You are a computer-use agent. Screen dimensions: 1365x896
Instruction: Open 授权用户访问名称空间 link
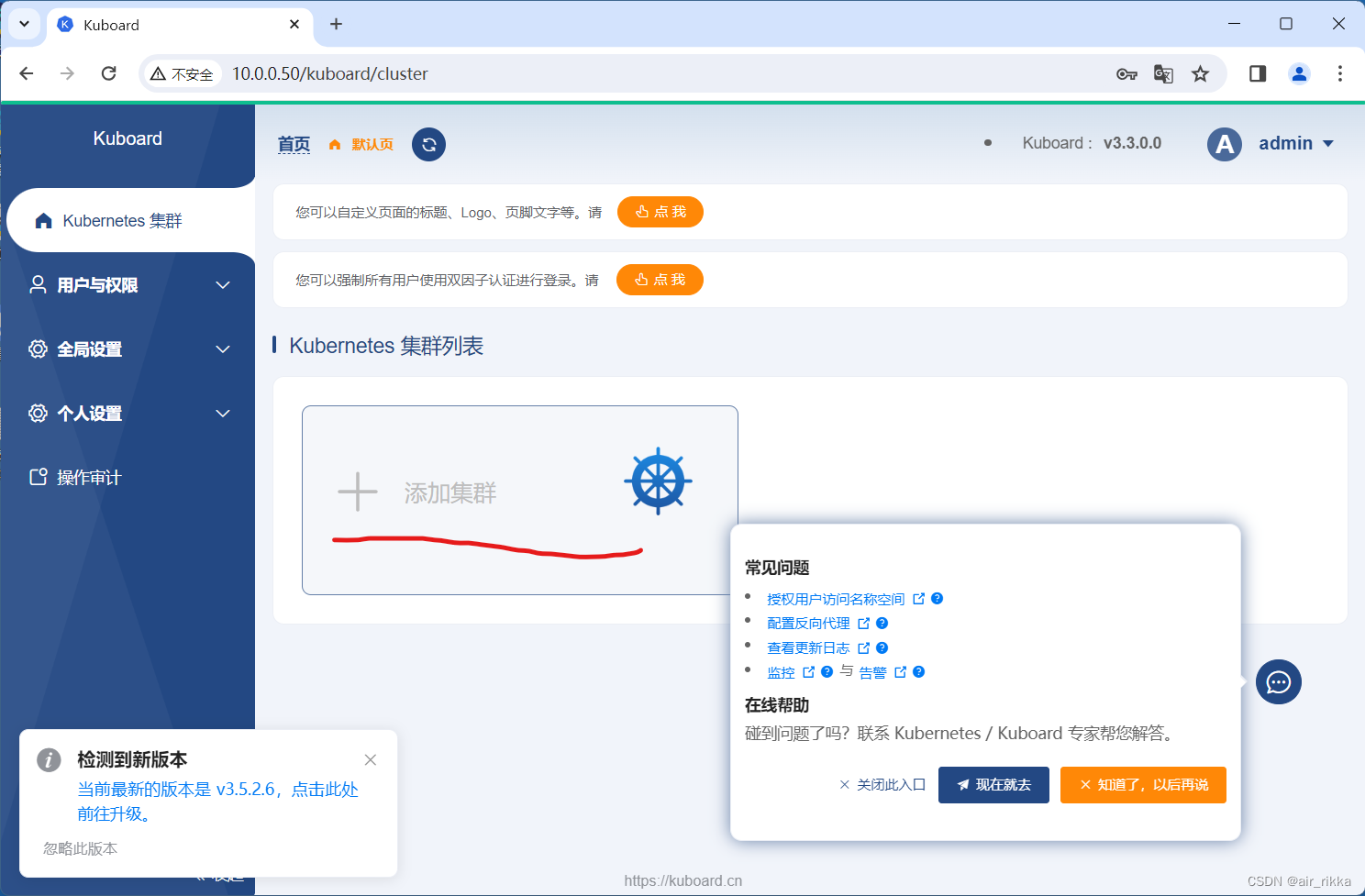pyautogui.click(x=836, y=599)
